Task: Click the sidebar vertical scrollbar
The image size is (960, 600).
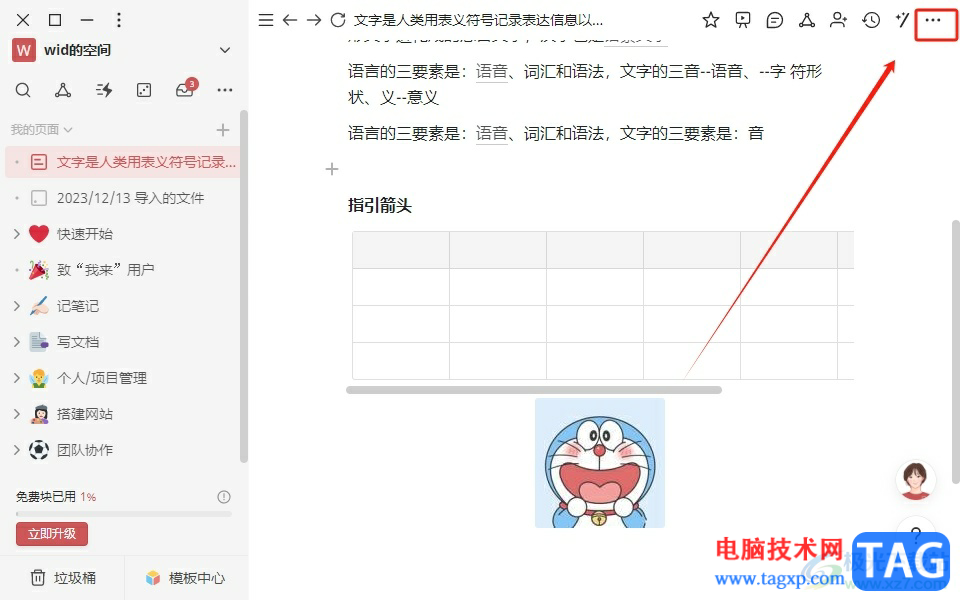Action: (x=244, y=287)
